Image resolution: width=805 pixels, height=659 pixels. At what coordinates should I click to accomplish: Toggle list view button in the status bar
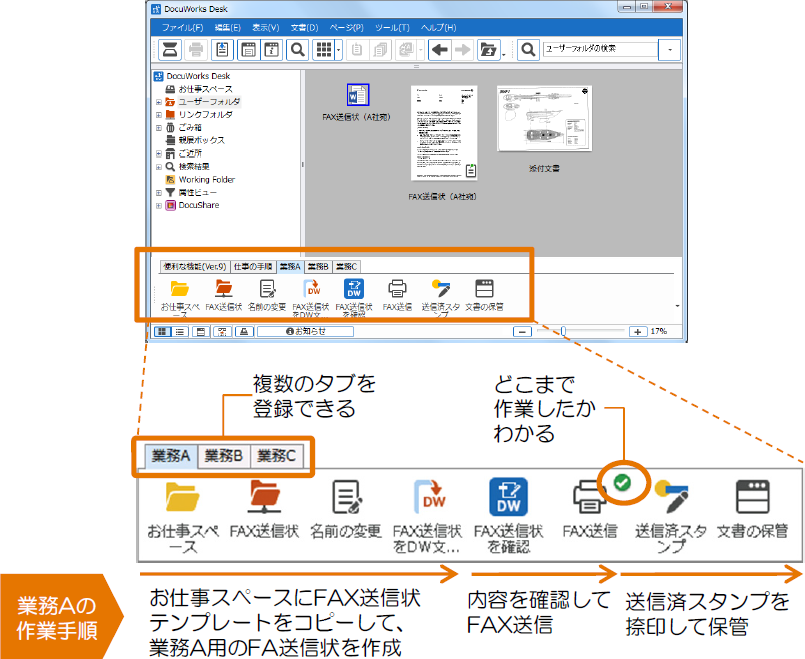[x=180, y=332]
